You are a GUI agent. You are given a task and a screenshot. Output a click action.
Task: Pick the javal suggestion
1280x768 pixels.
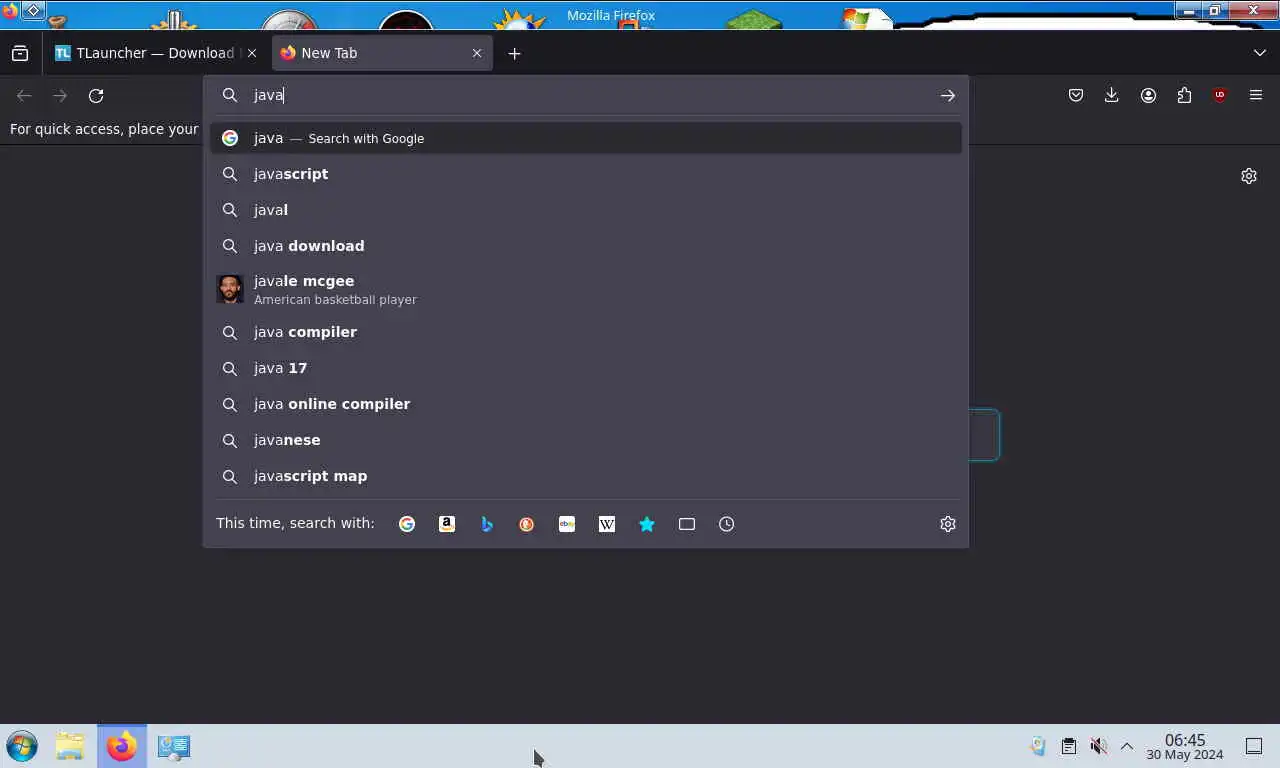(586, 210)
